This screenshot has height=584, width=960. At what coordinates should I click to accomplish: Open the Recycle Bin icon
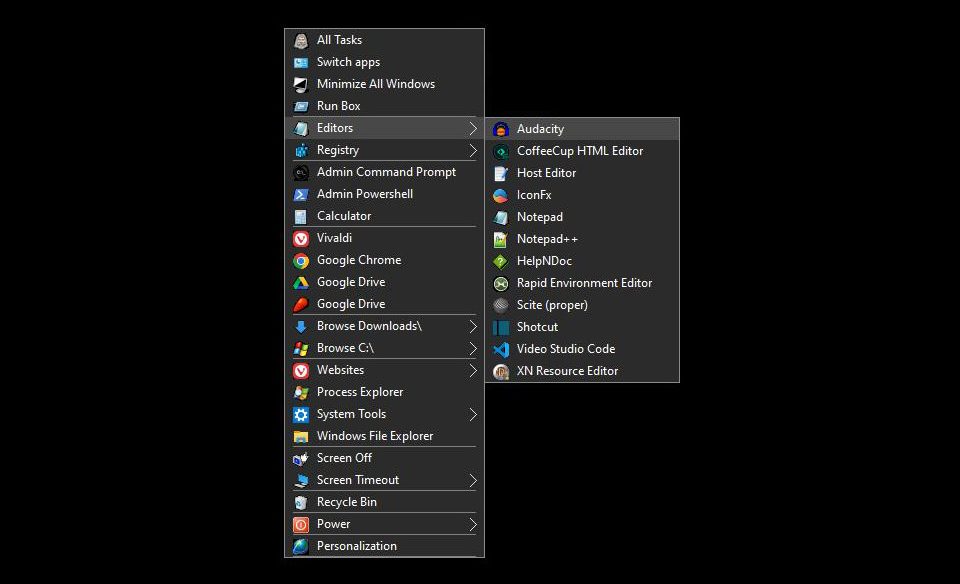coord(302,502)
